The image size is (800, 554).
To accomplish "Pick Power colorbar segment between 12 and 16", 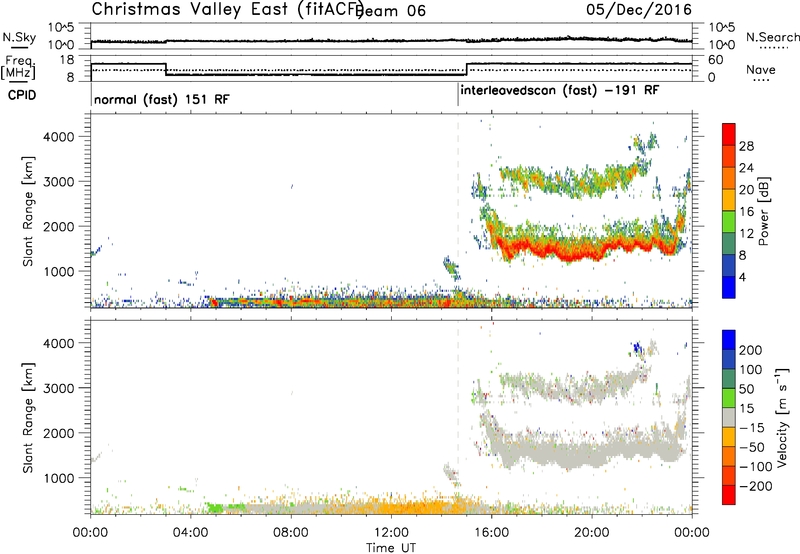I will tap(729, 222).
